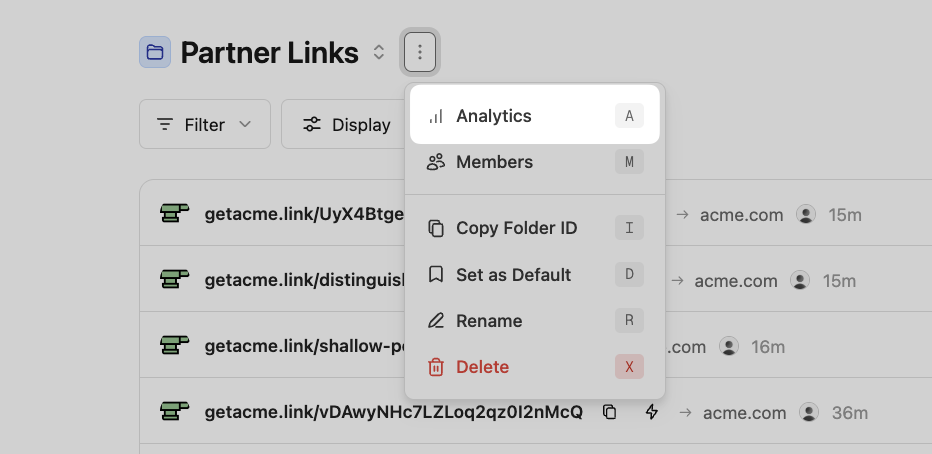The height and width of the screenshot is (454, 932).
Task: Open link getacme.link/shallow-p
Action: tap(304, 346)
